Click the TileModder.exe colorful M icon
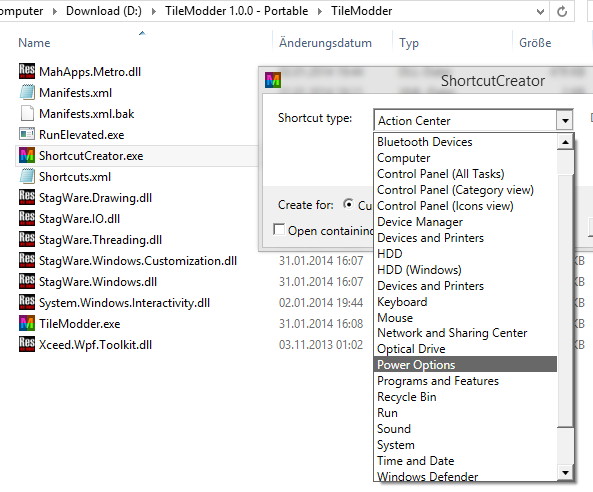The image size is (593, 492). tap(27, 323)
